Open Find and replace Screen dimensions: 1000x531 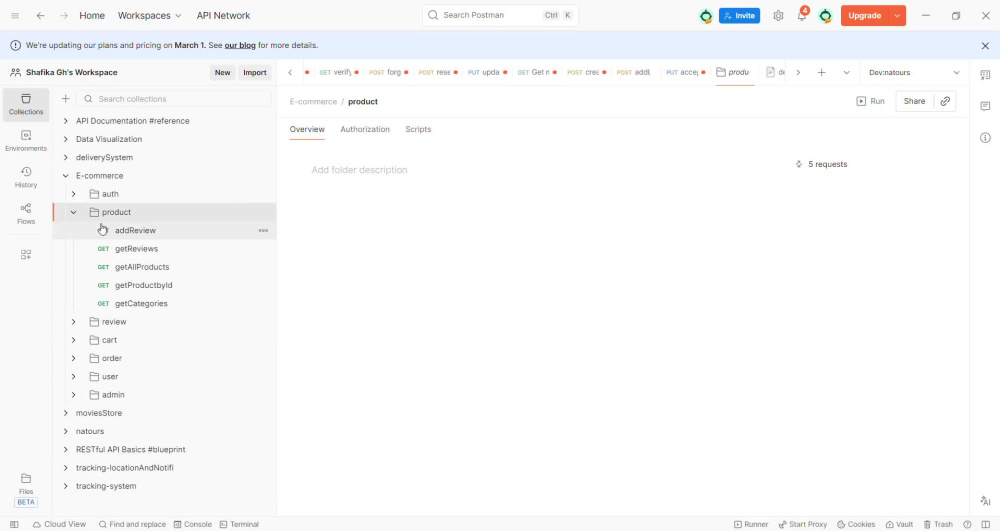132,525
